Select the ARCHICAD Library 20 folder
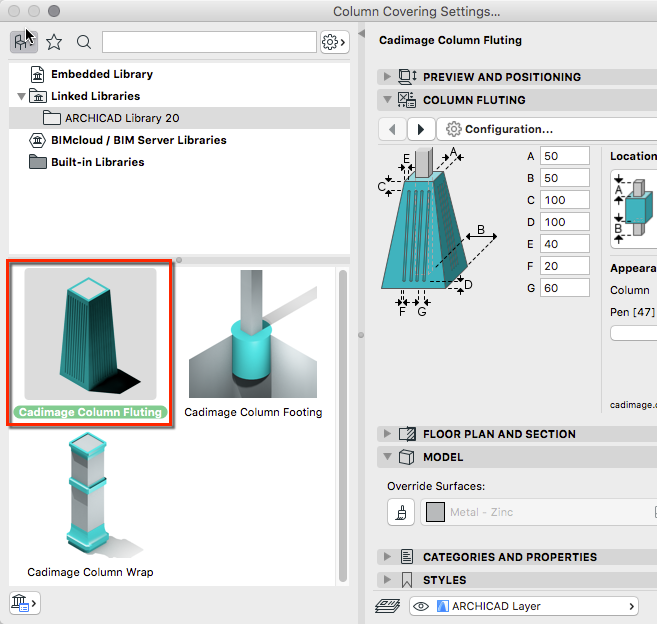Viewport: 657px width, 624px height. 179,118
